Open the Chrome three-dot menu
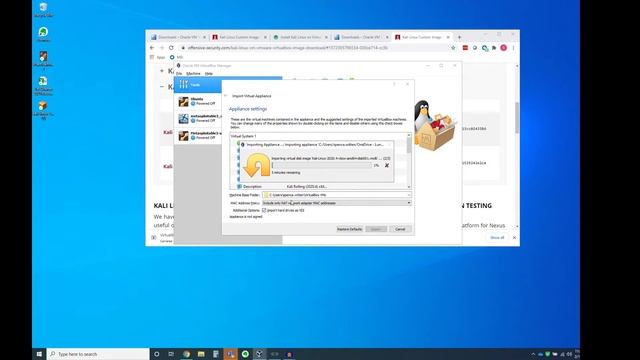Viewport: 640px width, 360px height. pyautogui.click(x=513, y=48)
